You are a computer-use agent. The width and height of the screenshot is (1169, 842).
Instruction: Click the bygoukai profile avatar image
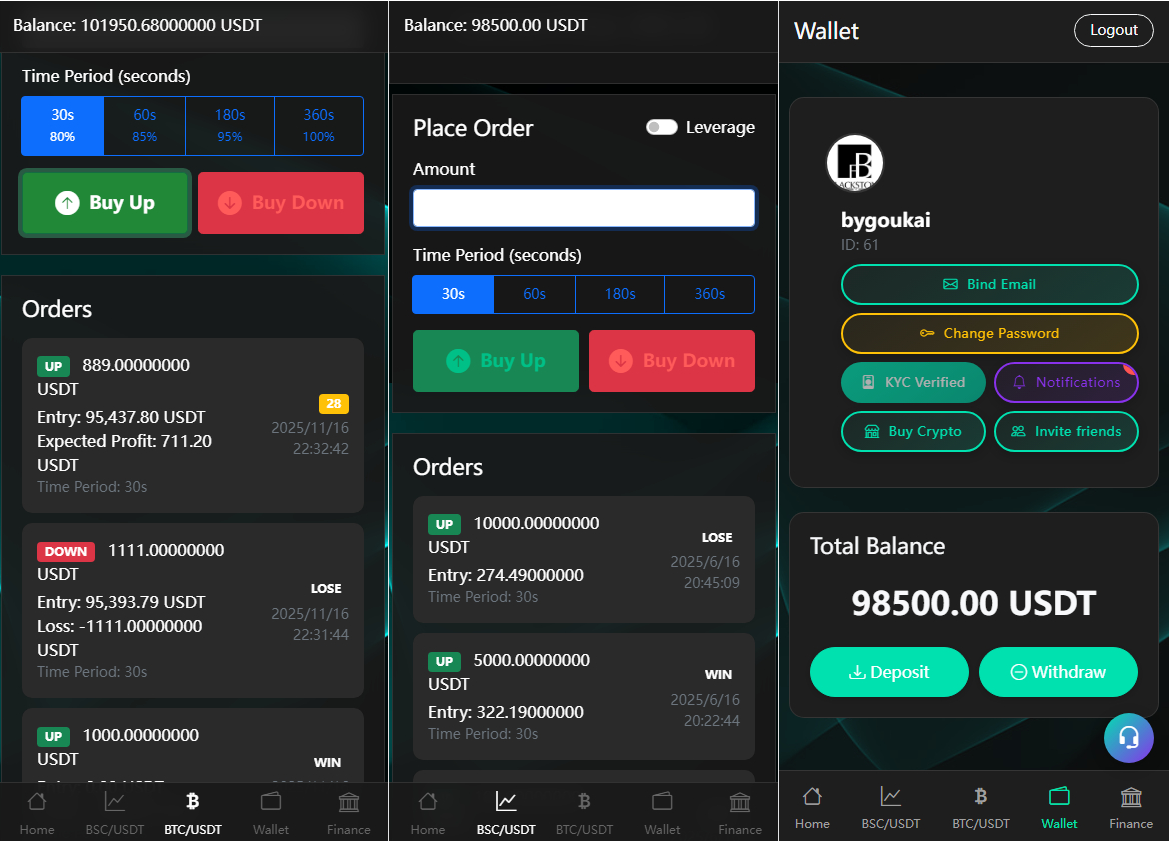[x=855, y=163]
